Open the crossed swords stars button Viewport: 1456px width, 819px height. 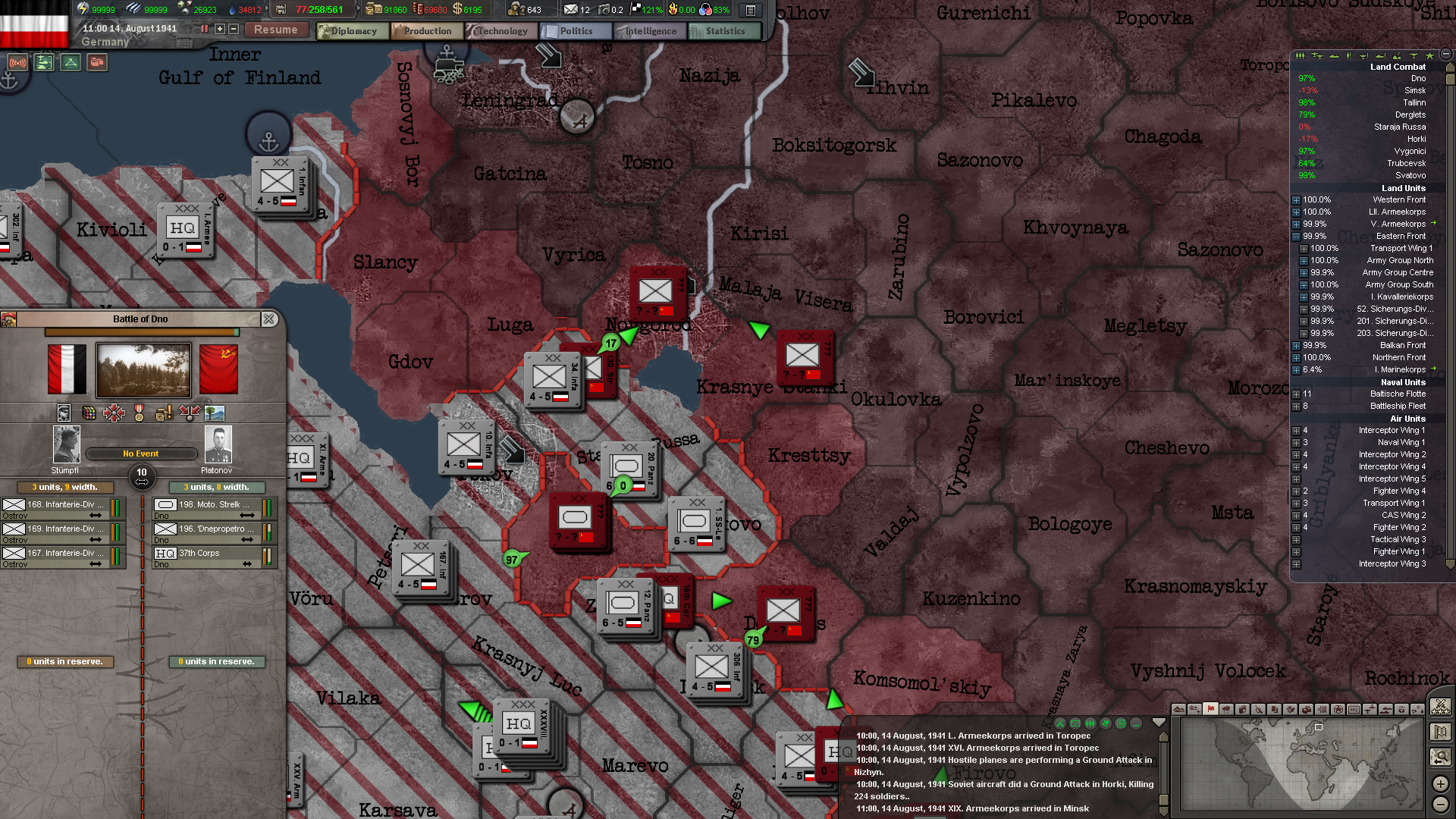coord(1440,707)
